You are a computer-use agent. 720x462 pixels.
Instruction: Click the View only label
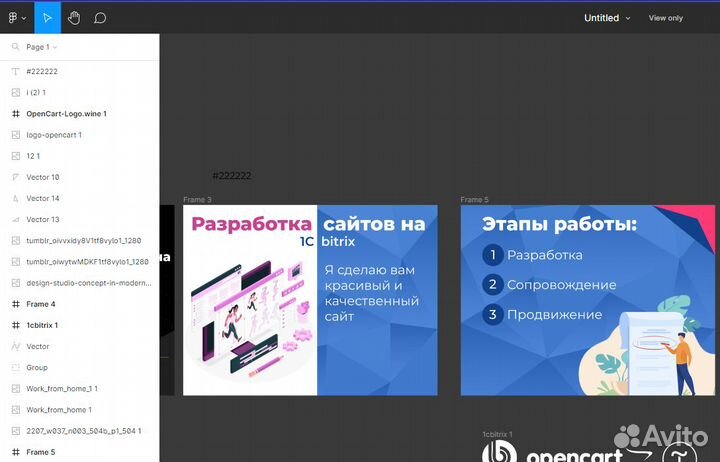(x=665, y=18)
